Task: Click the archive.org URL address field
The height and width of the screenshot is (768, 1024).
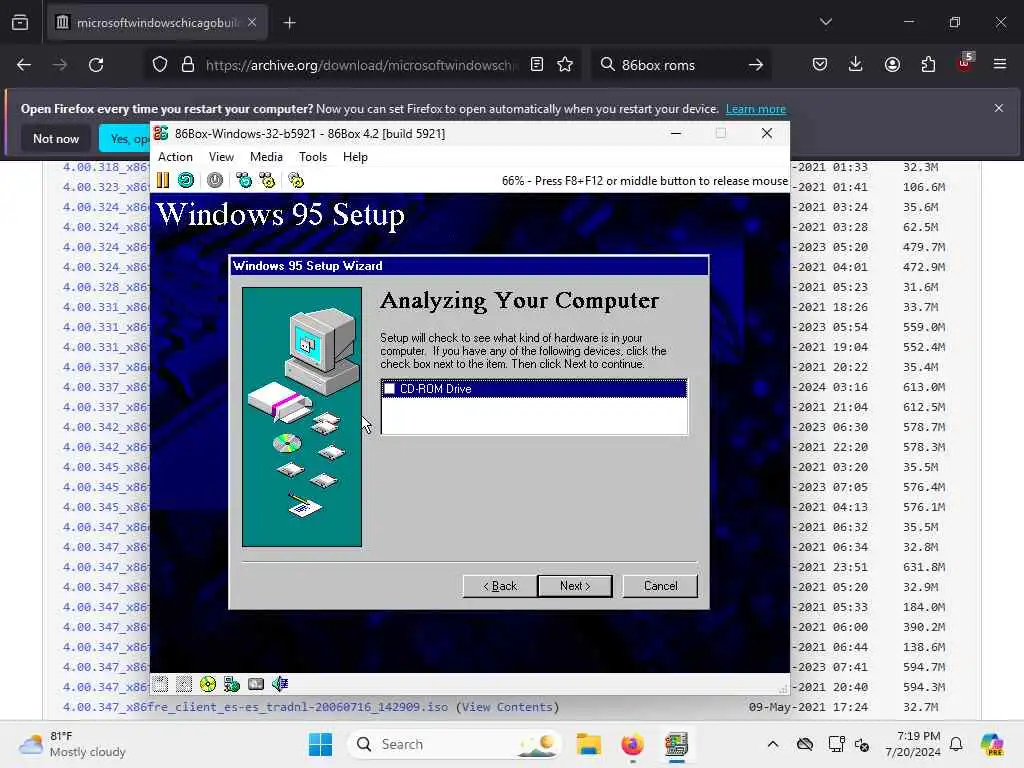Action: click(x=360, y=65)
